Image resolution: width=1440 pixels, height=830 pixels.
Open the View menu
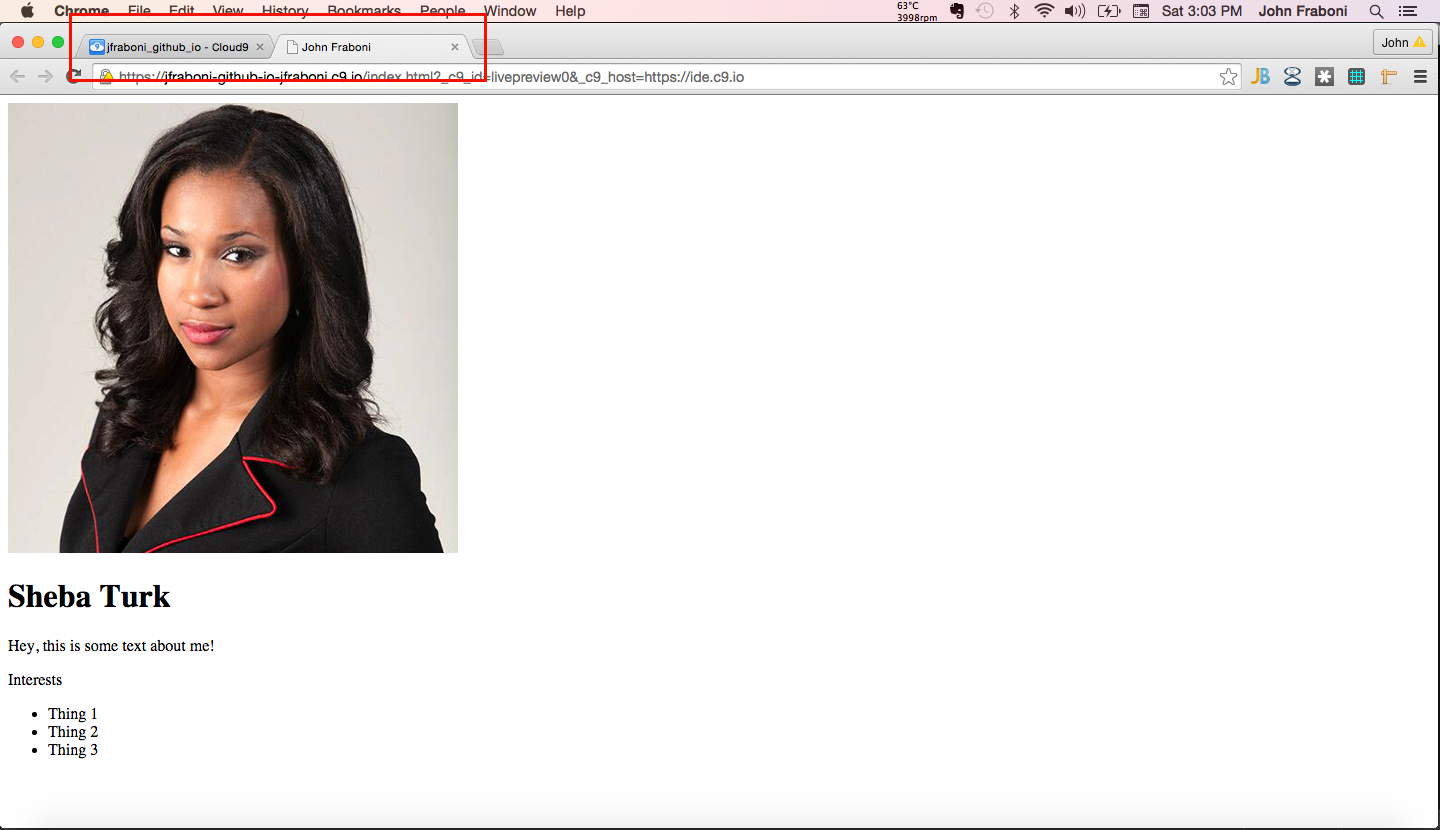tap(228, 11)
